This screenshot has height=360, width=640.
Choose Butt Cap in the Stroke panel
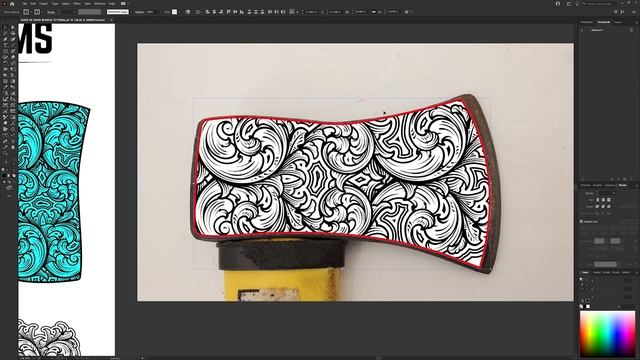click(598, 200)
